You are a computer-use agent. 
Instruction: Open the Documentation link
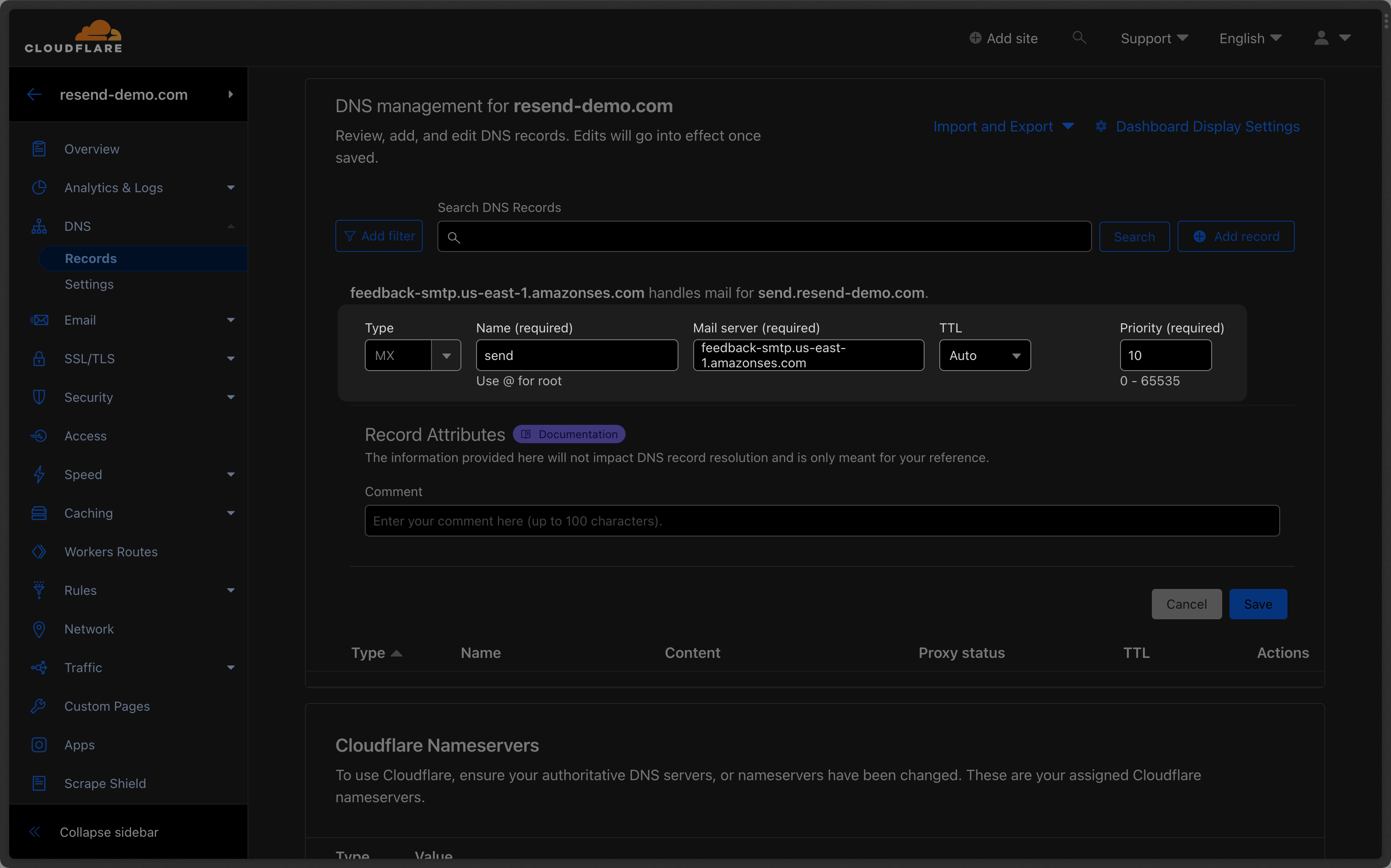[569, 434]
